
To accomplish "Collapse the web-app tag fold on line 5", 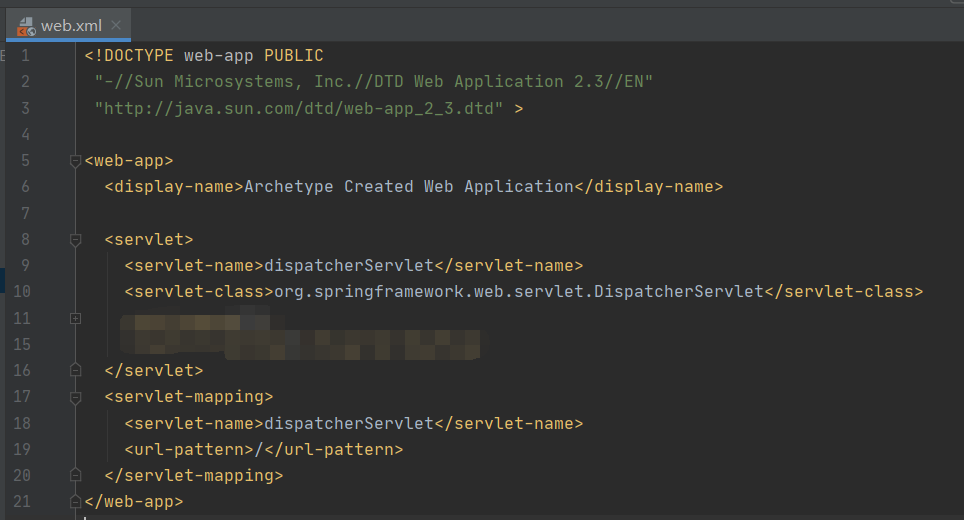I will coord(75,161).
